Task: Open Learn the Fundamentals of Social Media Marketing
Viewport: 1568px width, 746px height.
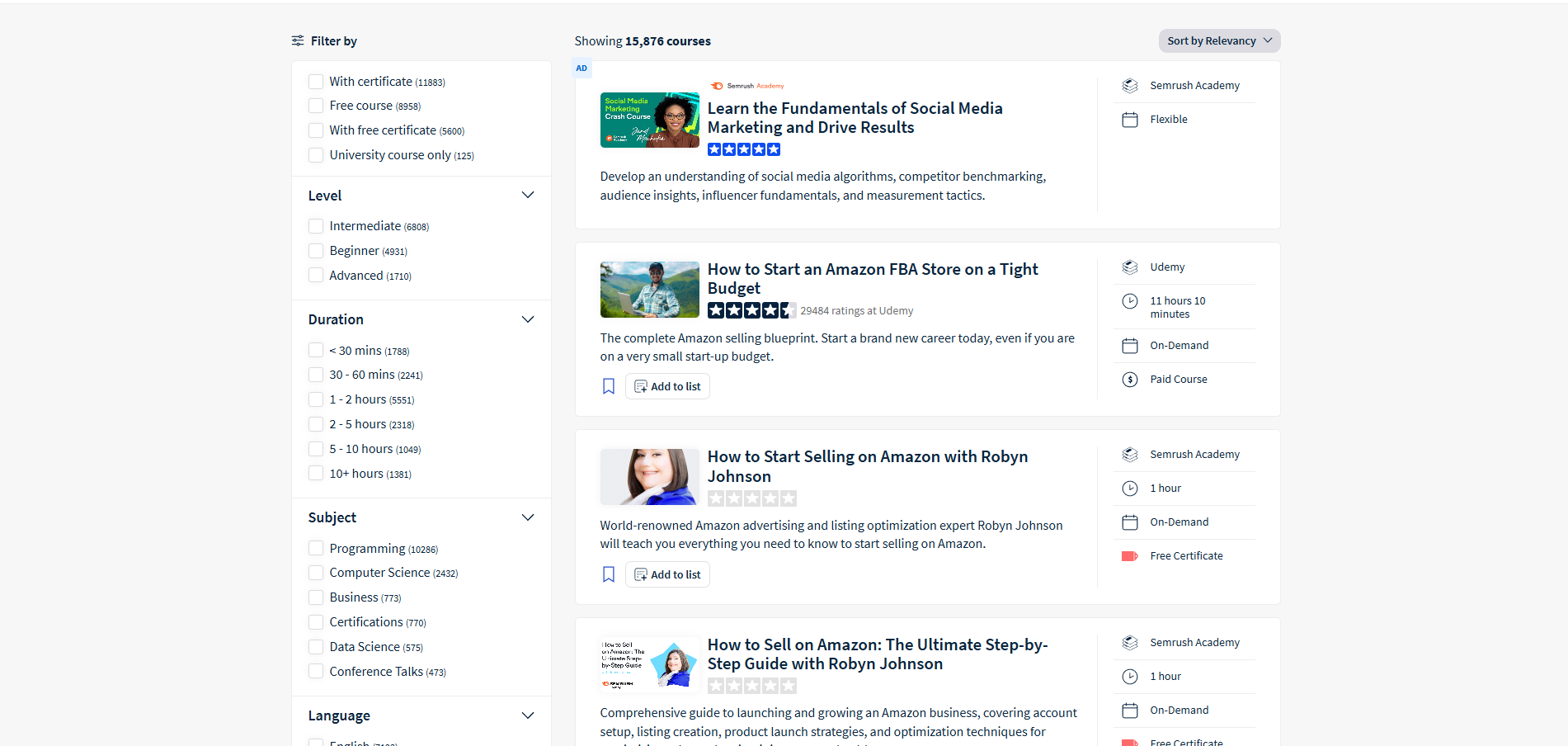Action: tap(855, 118)
